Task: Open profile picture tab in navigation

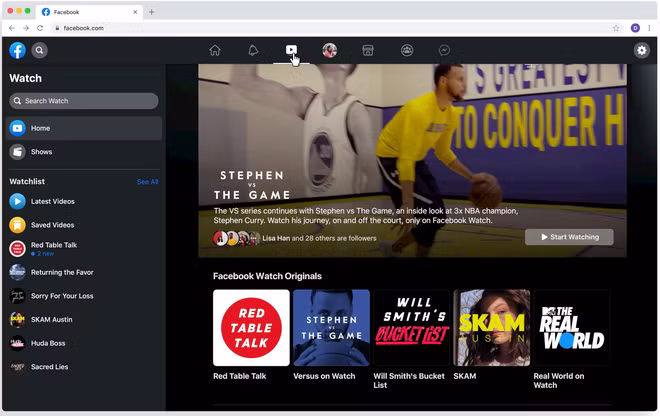Action: click(x=329, y=51)
